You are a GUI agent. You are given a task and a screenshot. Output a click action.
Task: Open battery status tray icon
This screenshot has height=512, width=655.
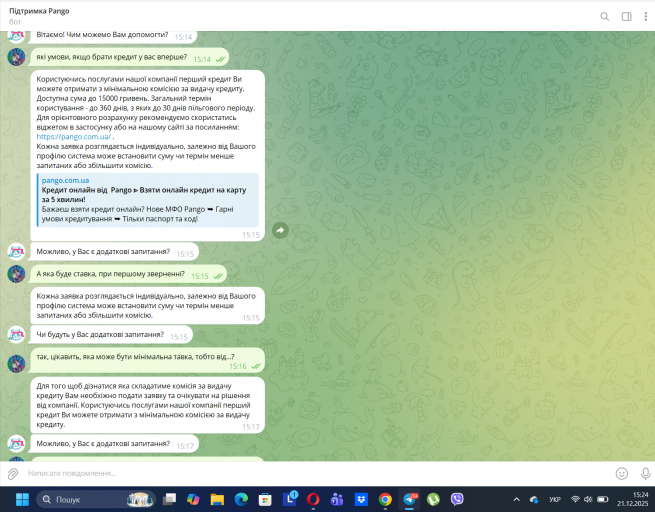tap(602, 499)
